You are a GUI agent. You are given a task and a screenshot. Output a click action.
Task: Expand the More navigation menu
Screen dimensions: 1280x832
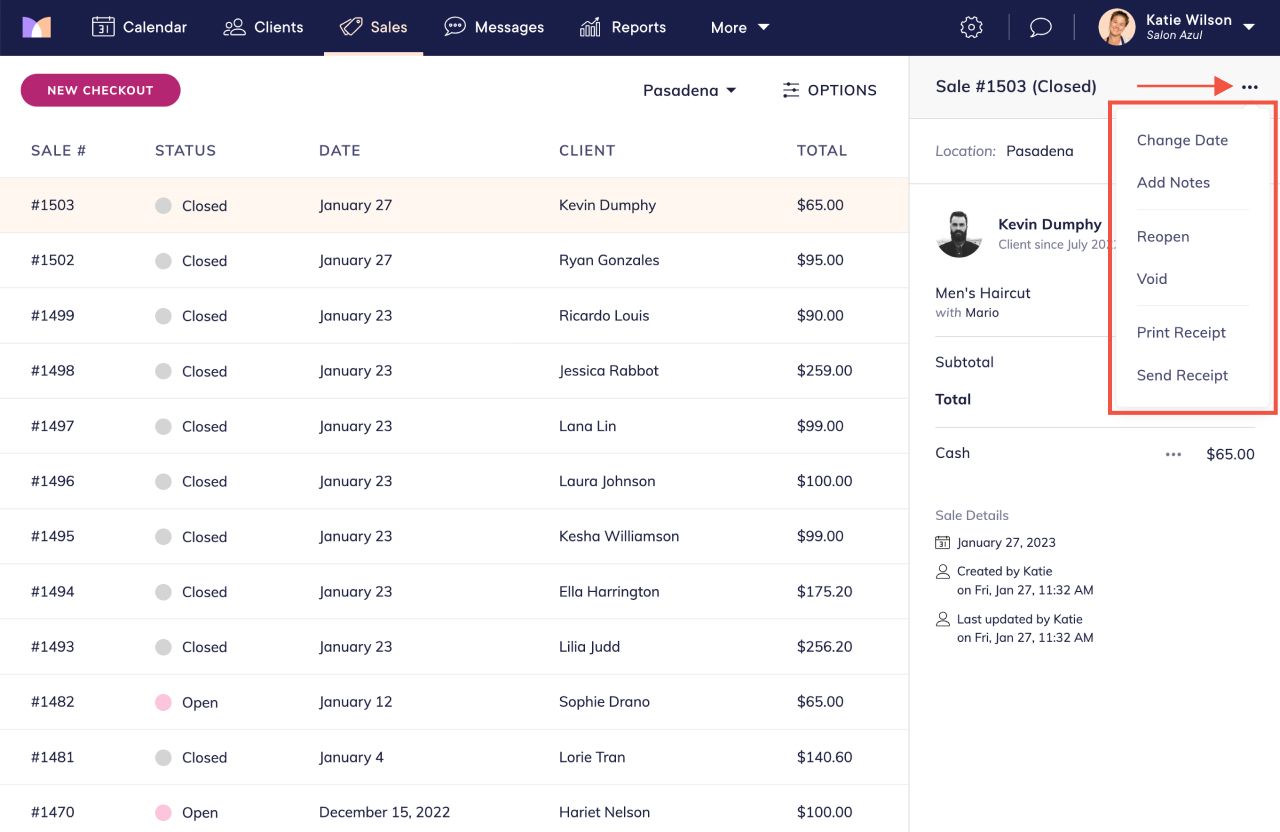(739, 27)
